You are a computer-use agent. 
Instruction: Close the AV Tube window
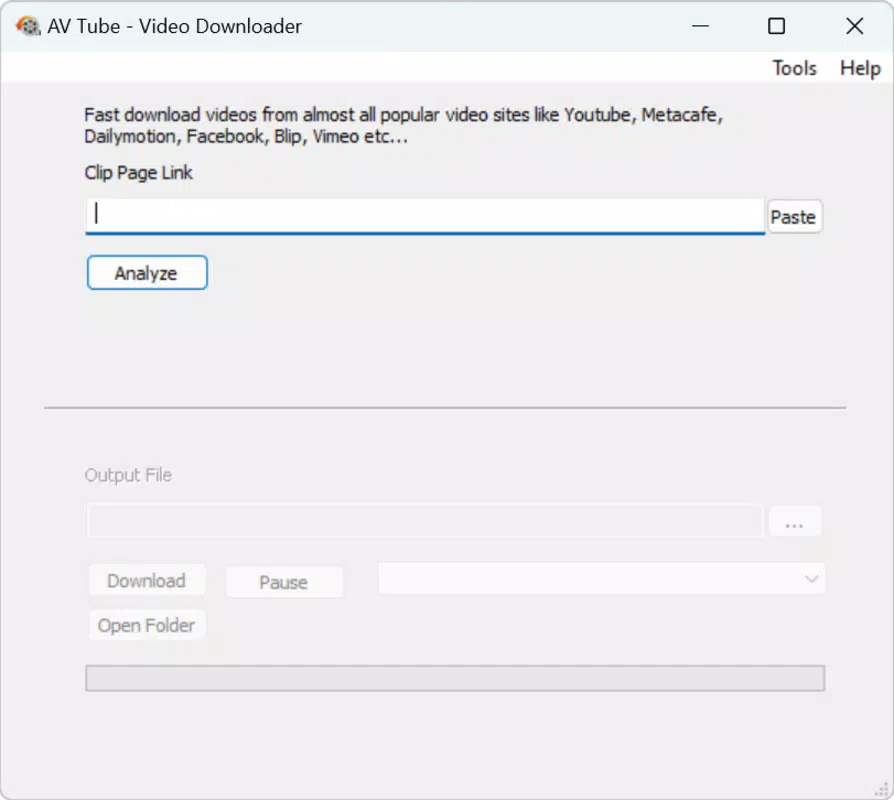[x=854, y=26]
